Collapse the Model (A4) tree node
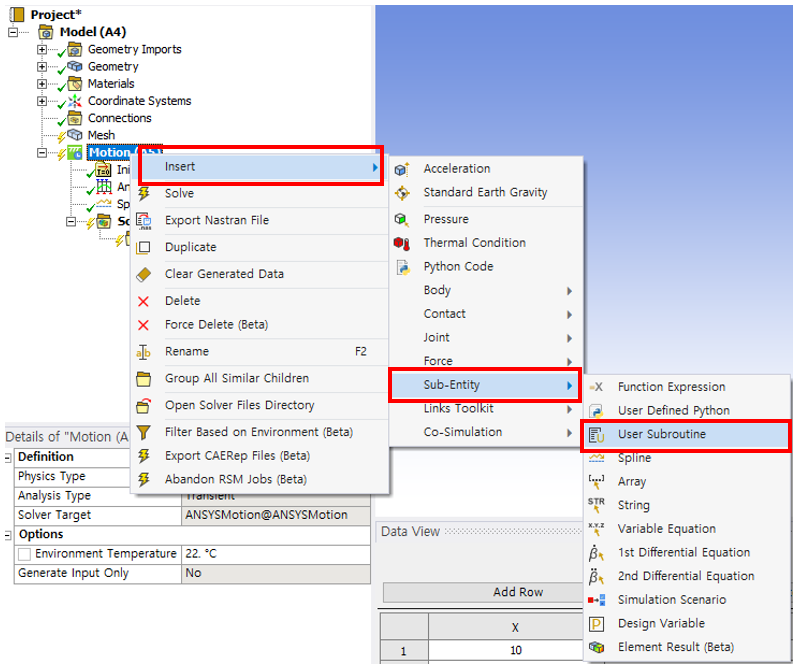 [12, 32]
